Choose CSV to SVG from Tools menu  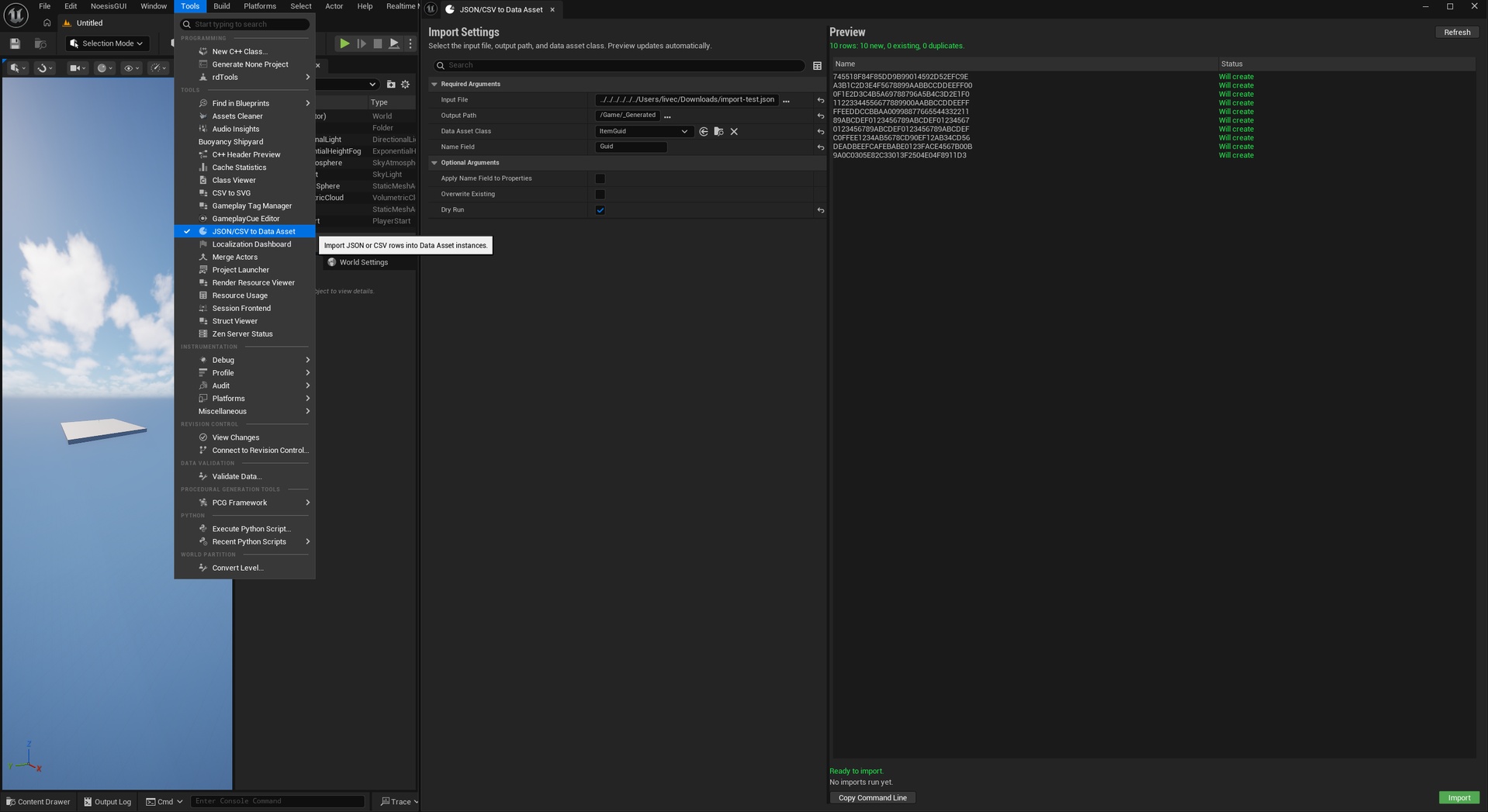pyautogui.click(x=245, y=193)
